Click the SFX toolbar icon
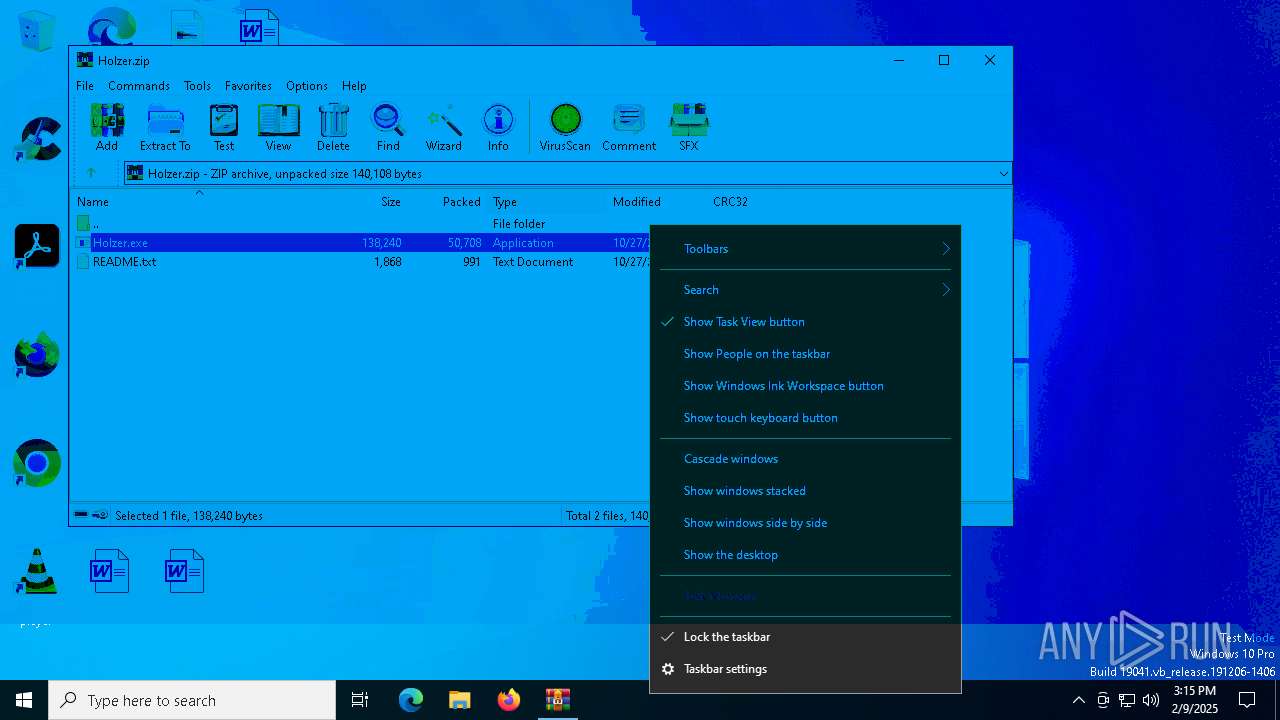This screenshot has height=720, width=1280. pyautogui.click(x=689, y=127)
